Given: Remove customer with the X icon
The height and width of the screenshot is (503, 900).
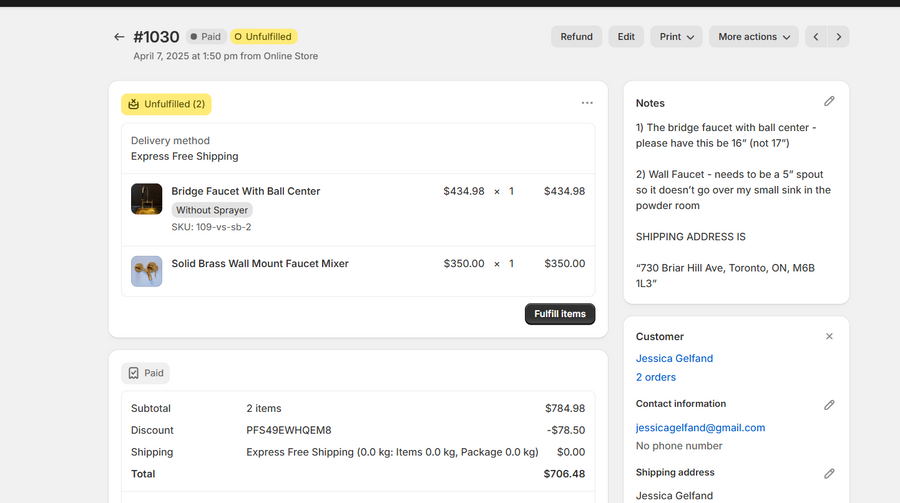Looking at the screenshot, I should [829, 336].
